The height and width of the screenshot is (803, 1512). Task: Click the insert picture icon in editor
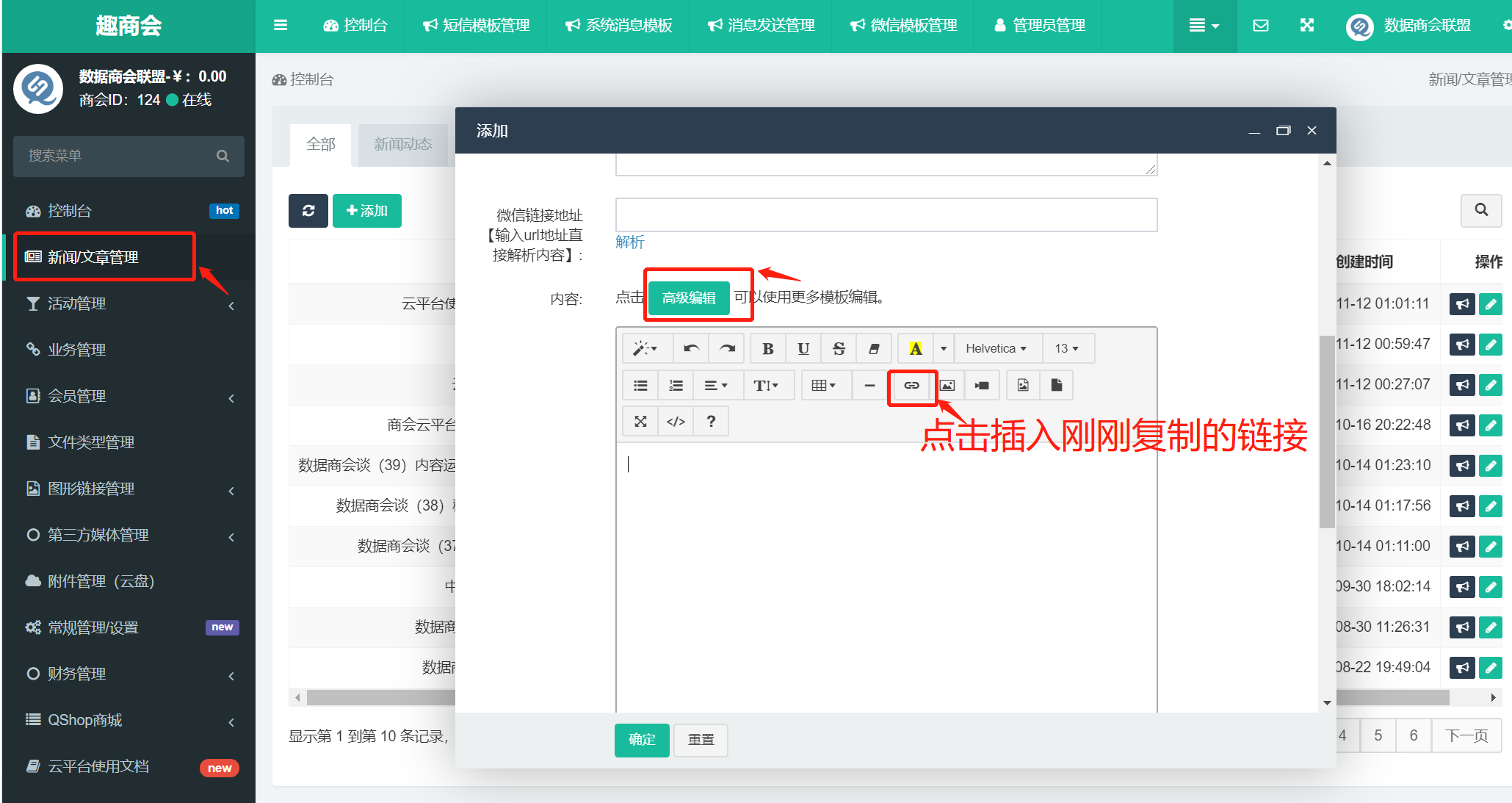click(x=947, y=386)
